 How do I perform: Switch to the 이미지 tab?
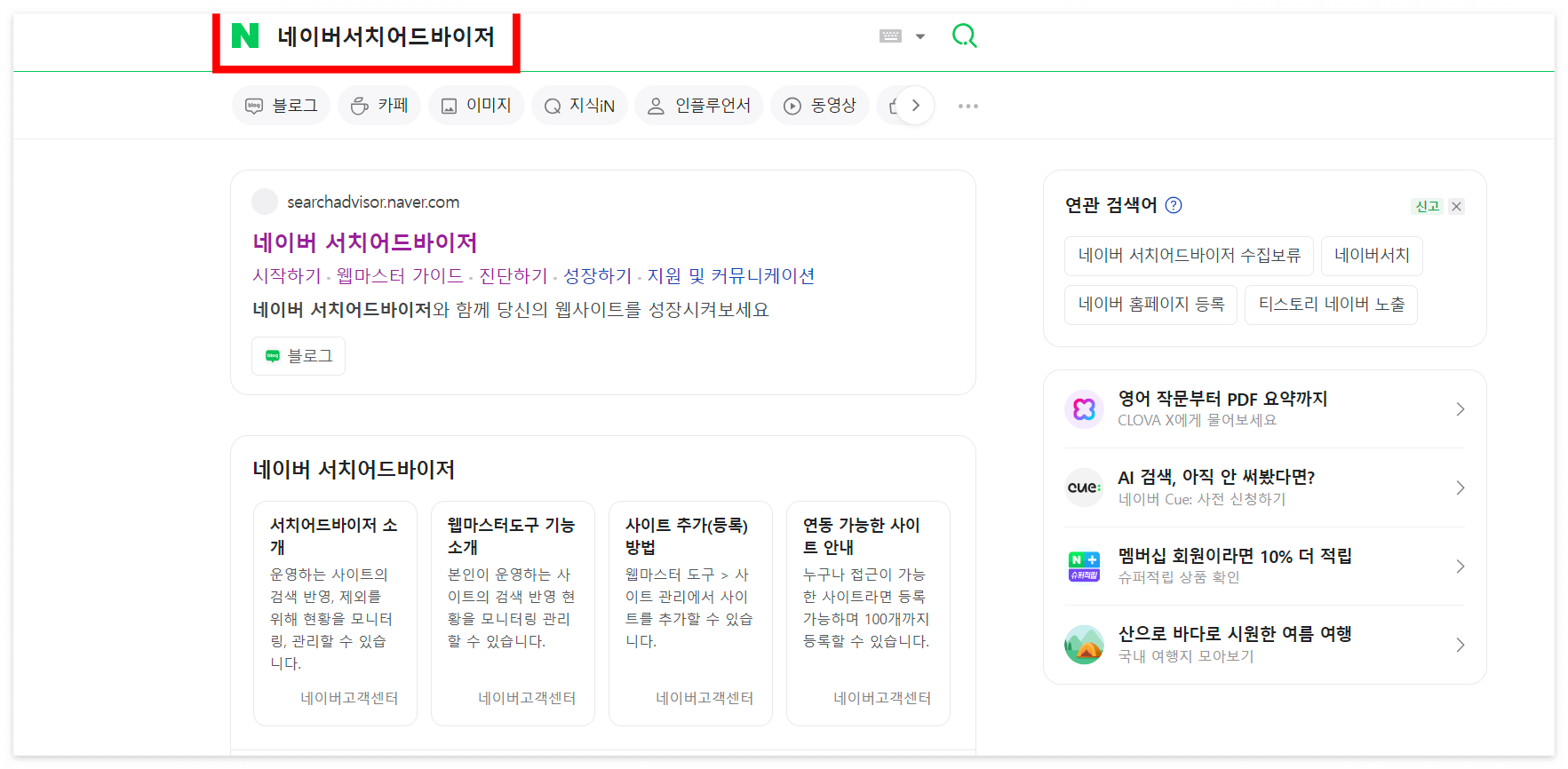476,106
